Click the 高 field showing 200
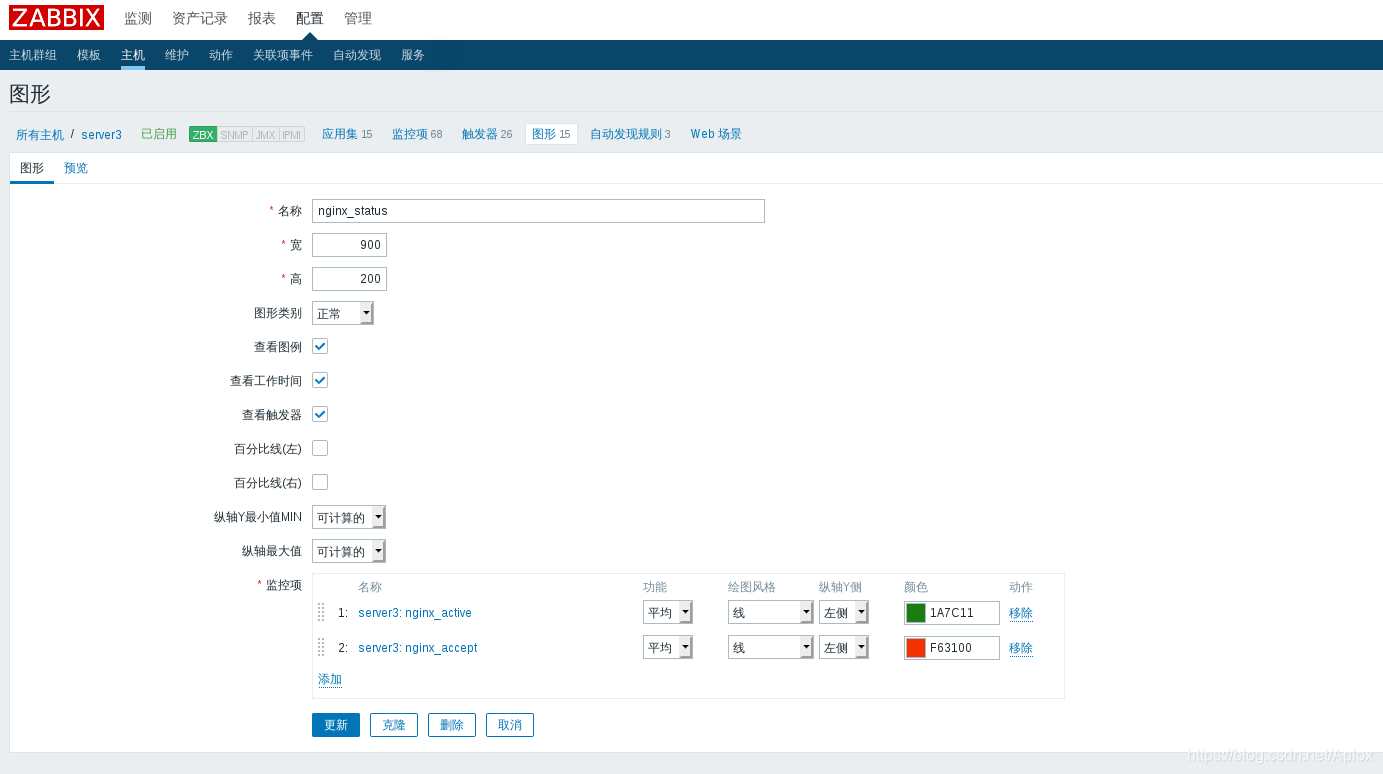The height and width of the screenshot is (774, 1383). (349, 279)
